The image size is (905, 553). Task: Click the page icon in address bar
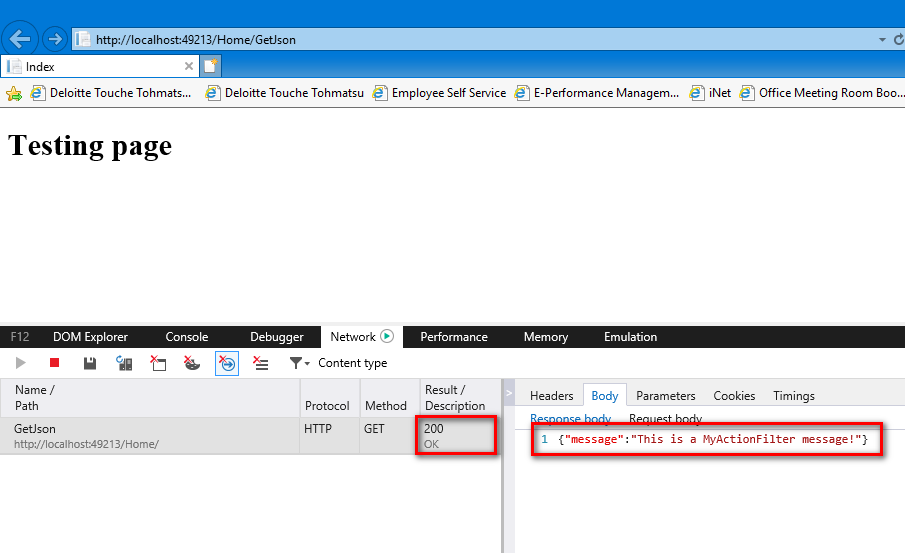[83, 39]
